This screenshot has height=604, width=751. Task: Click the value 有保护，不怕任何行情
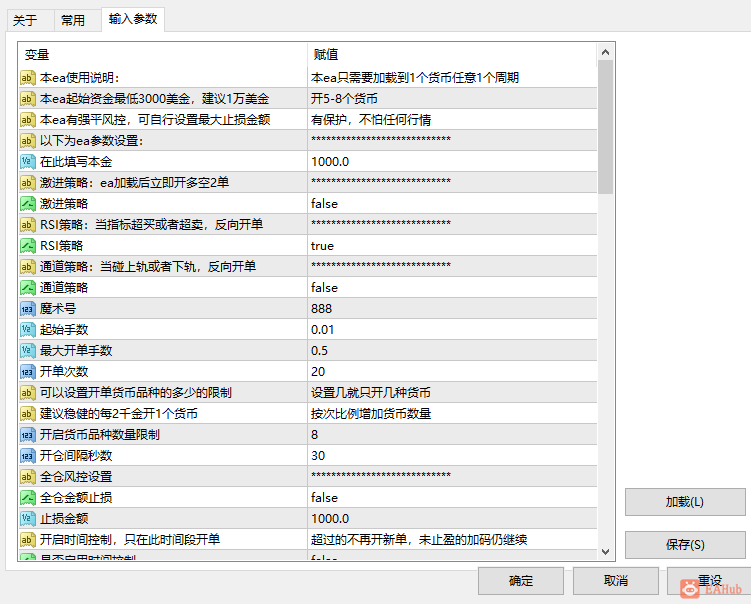(371, 120)
